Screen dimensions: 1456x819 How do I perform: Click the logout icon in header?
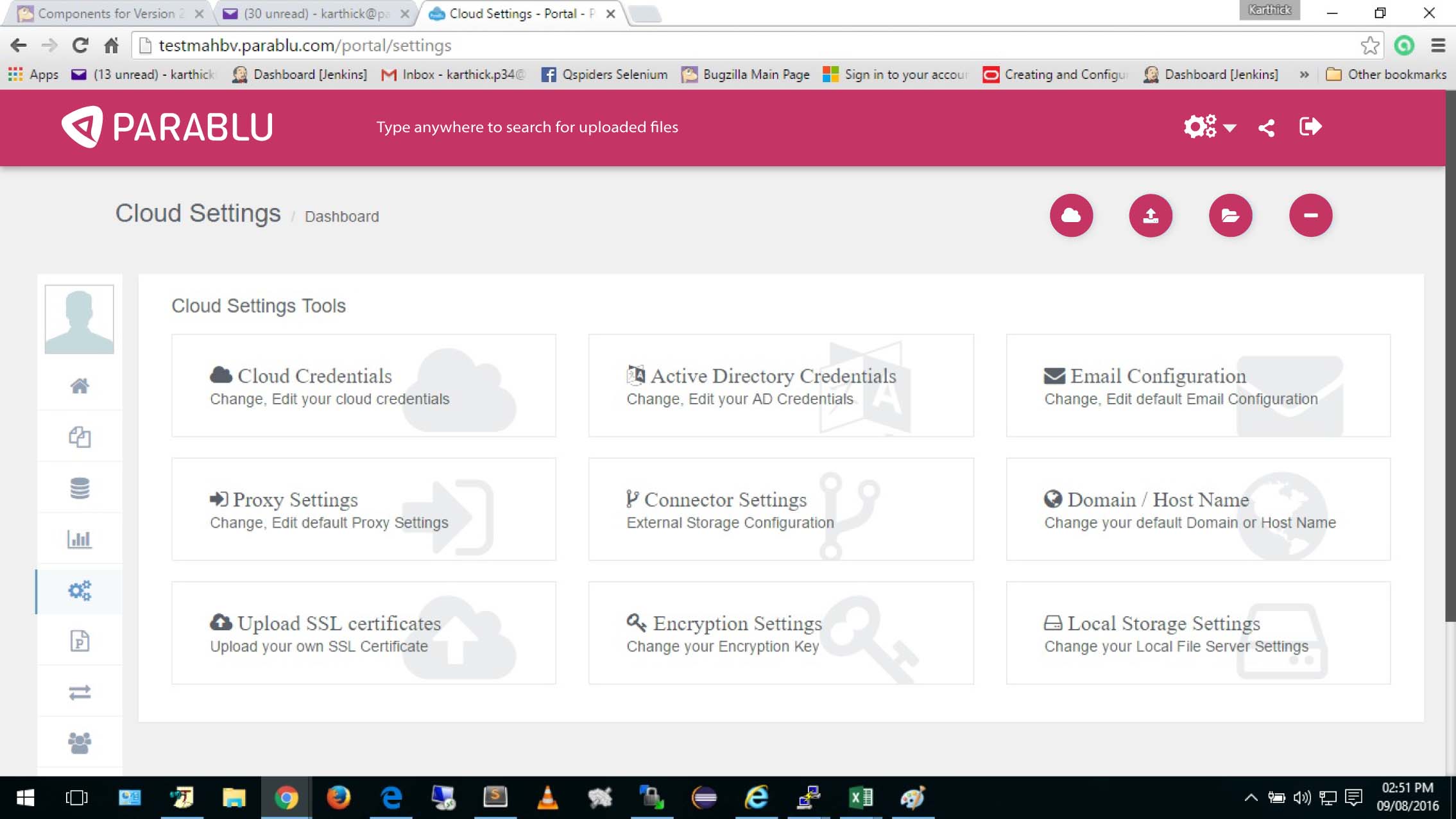[x=1310, y=126]
